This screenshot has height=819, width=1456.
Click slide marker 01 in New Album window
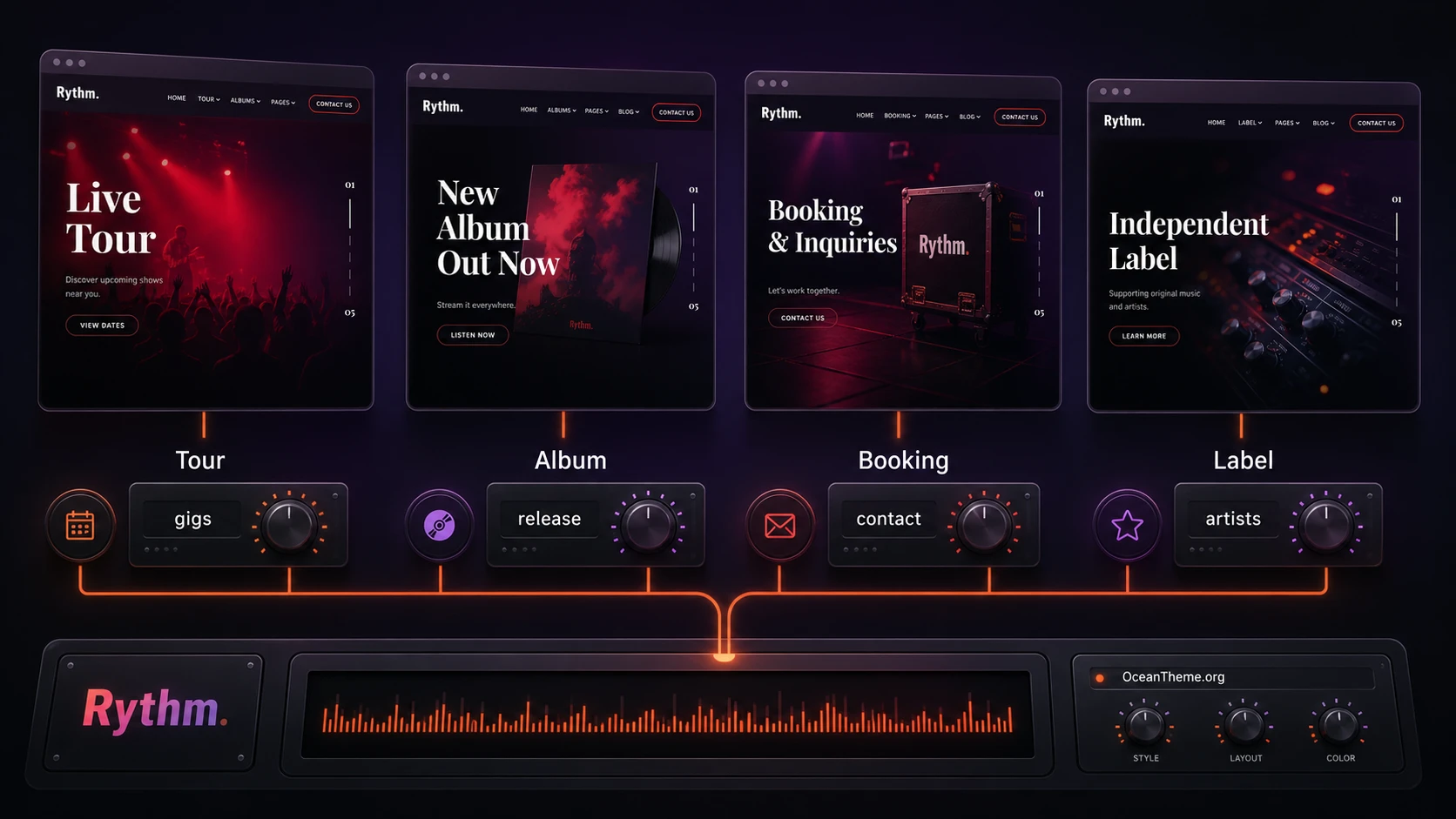pyautogui.click(x=693, y=190)
